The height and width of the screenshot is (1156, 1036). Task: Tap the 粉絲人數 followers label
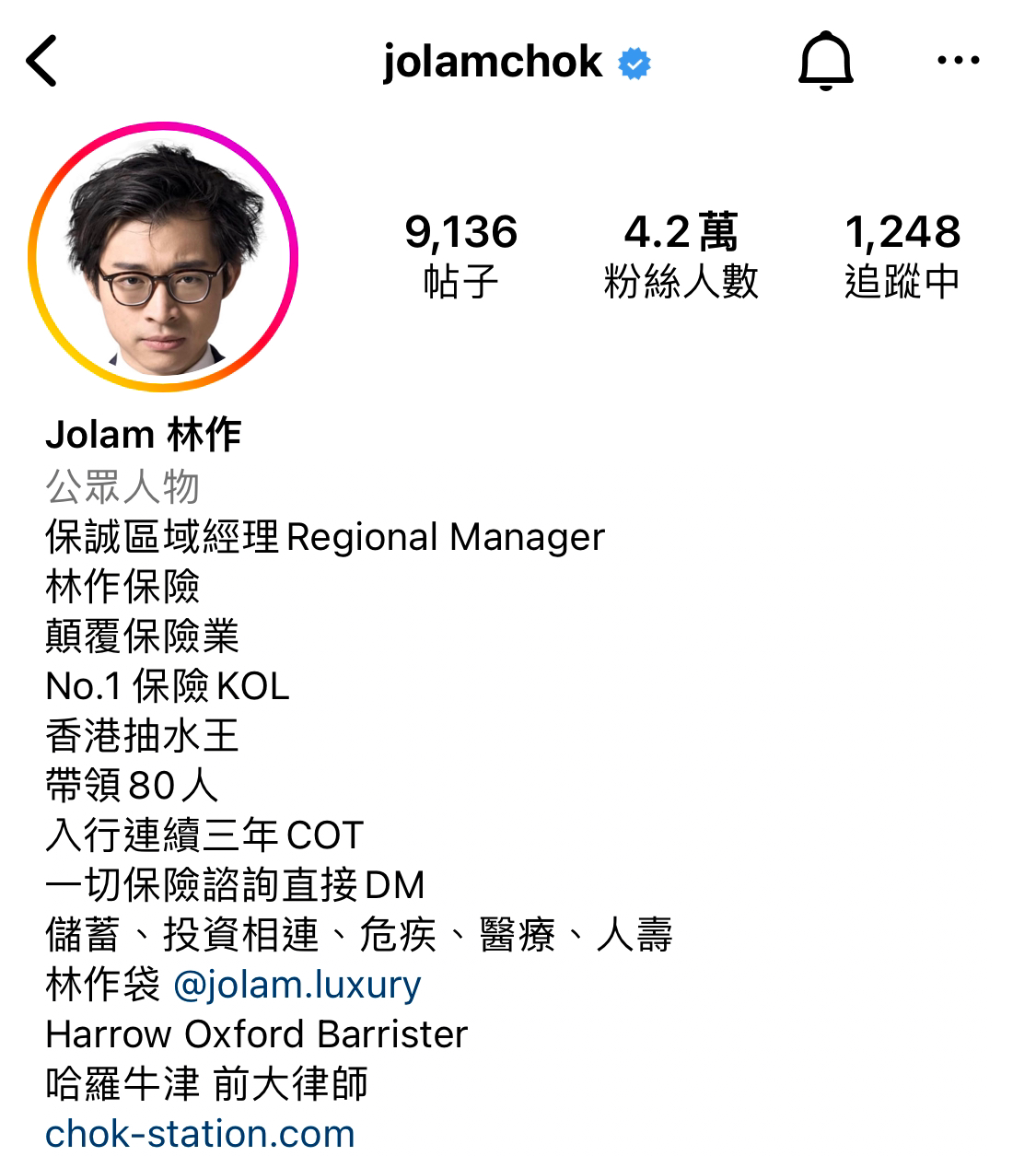point(681,281)
